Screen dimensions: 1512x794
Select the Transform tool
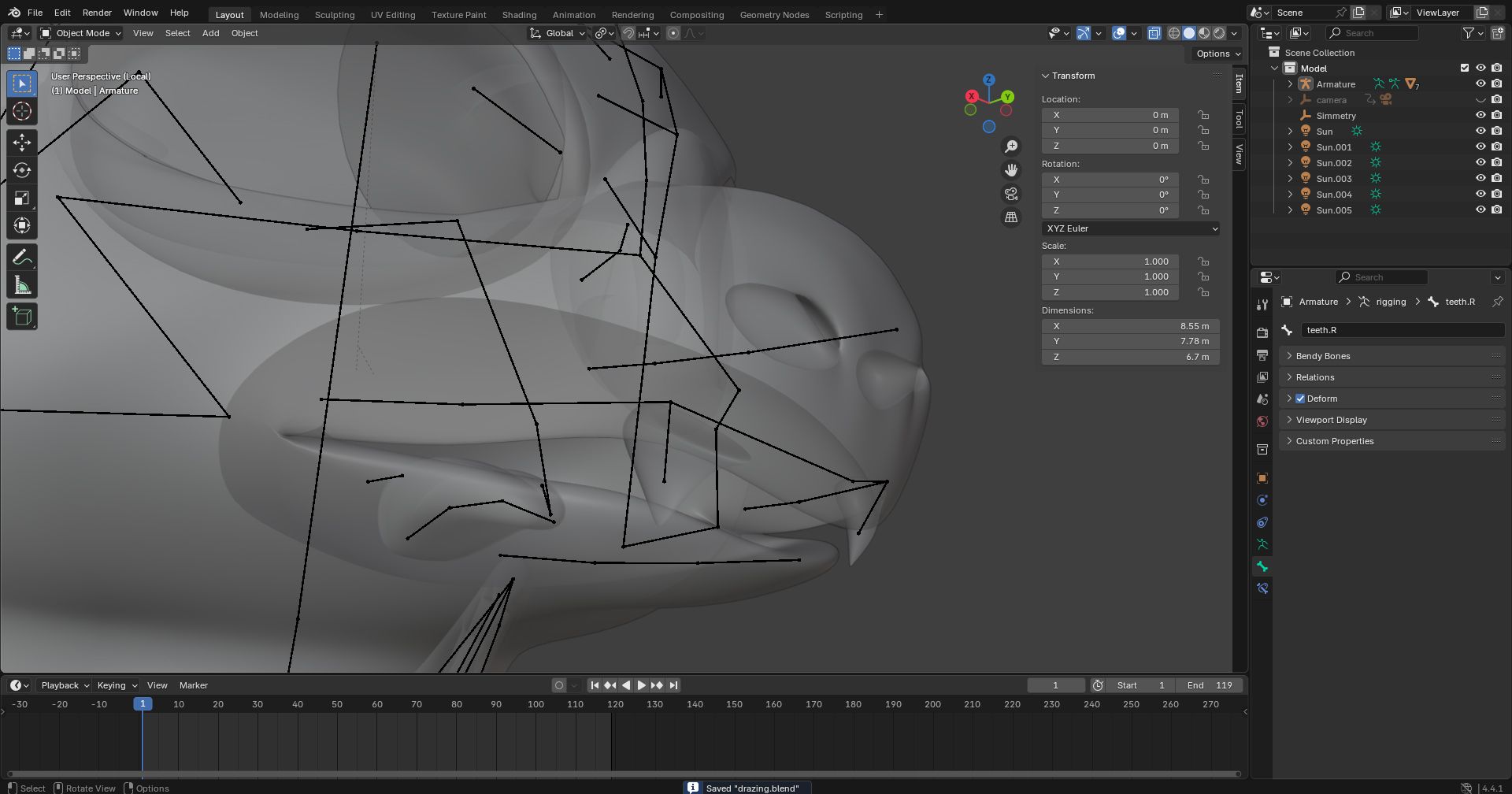22,225
